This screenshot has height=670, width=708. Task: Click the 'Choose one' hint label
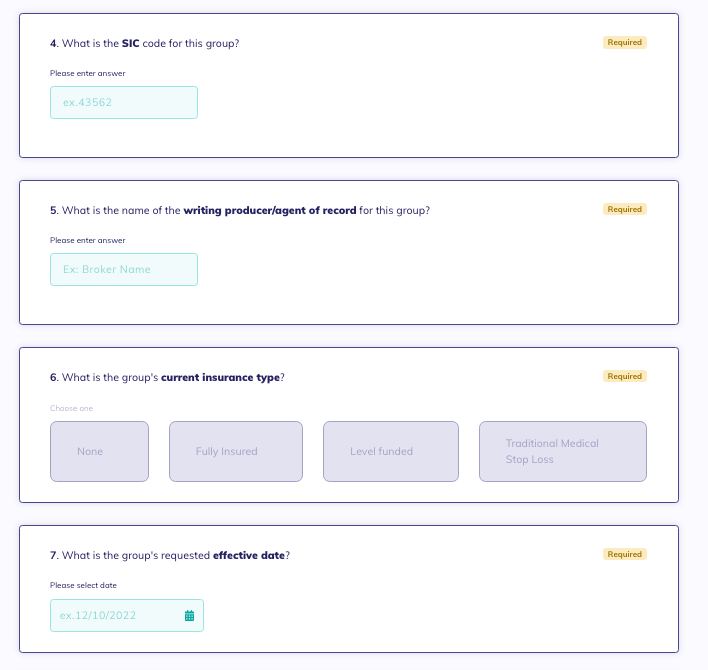click(x=71, y=408)
